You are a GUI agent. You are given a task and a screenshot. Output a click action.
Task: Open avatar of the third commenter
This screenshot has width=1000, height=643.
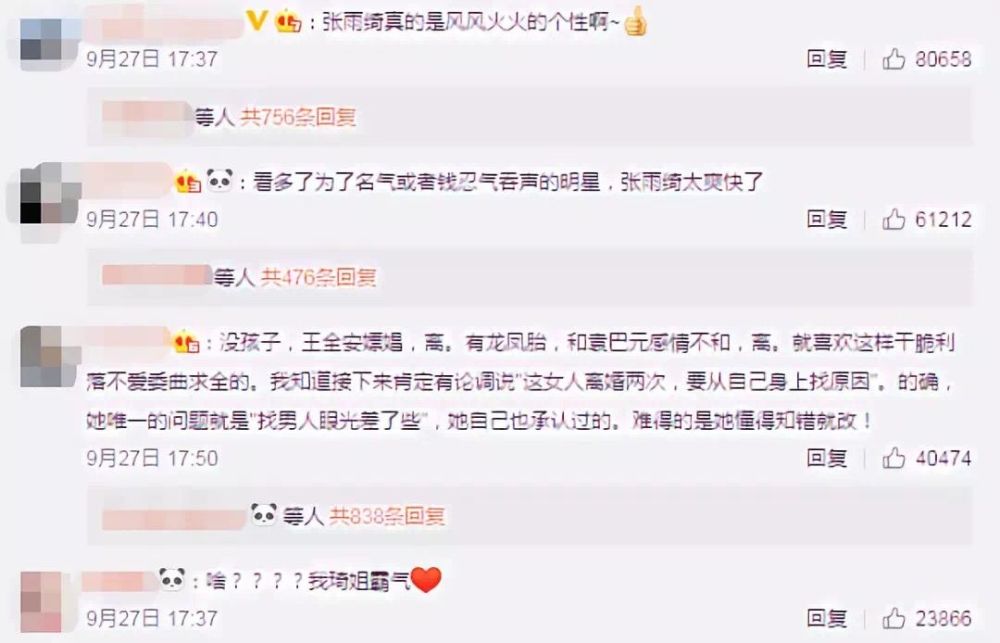pos(41,357)
